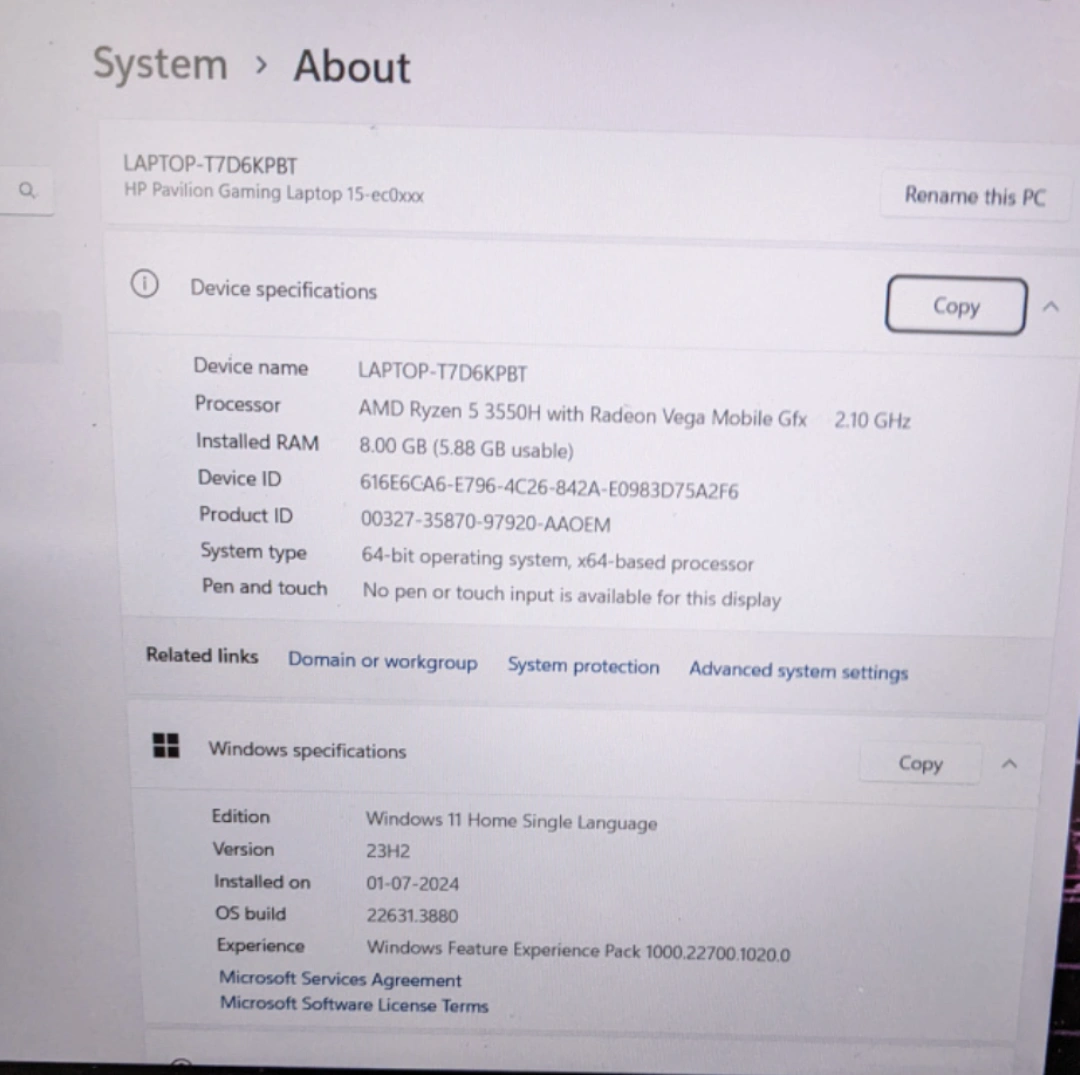Click the Installed on field label

click(262, 881)
